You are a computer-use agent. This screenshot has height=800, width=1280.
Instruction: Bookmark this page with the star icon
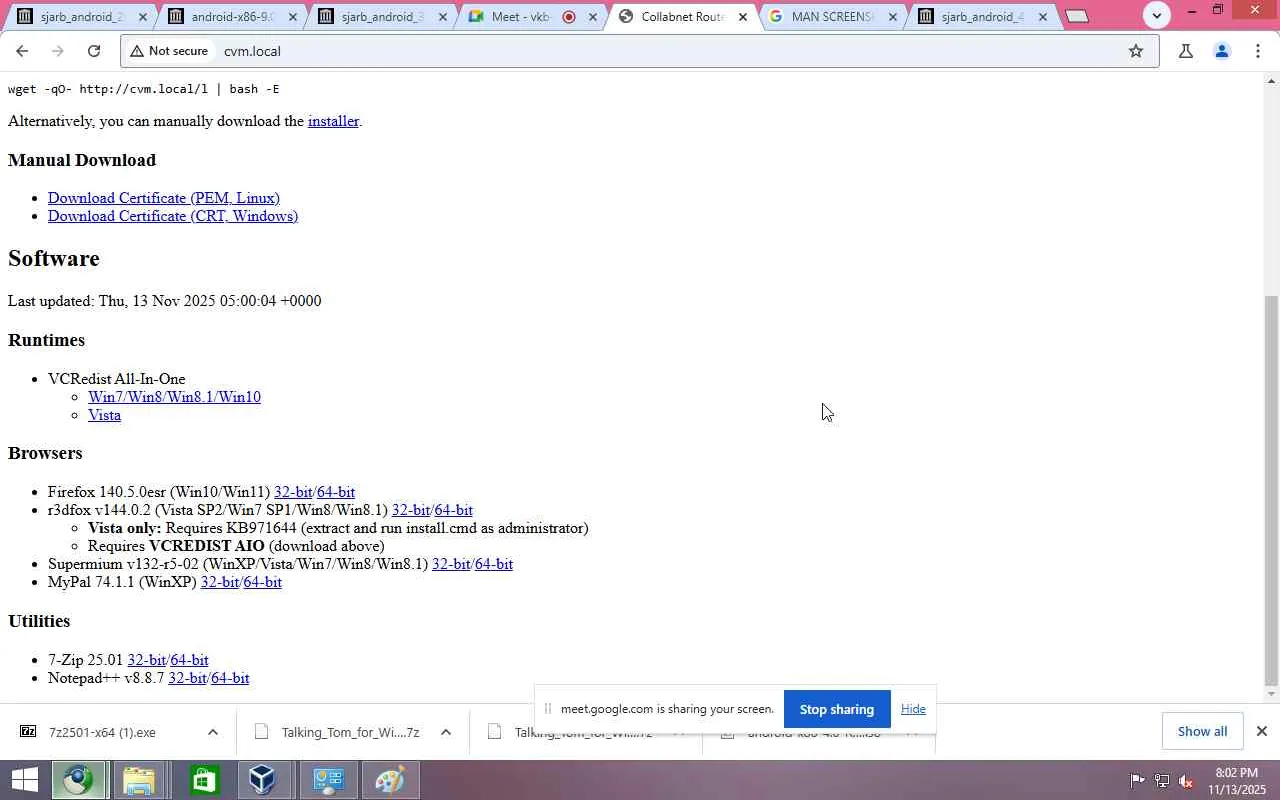coord(1136,51)
